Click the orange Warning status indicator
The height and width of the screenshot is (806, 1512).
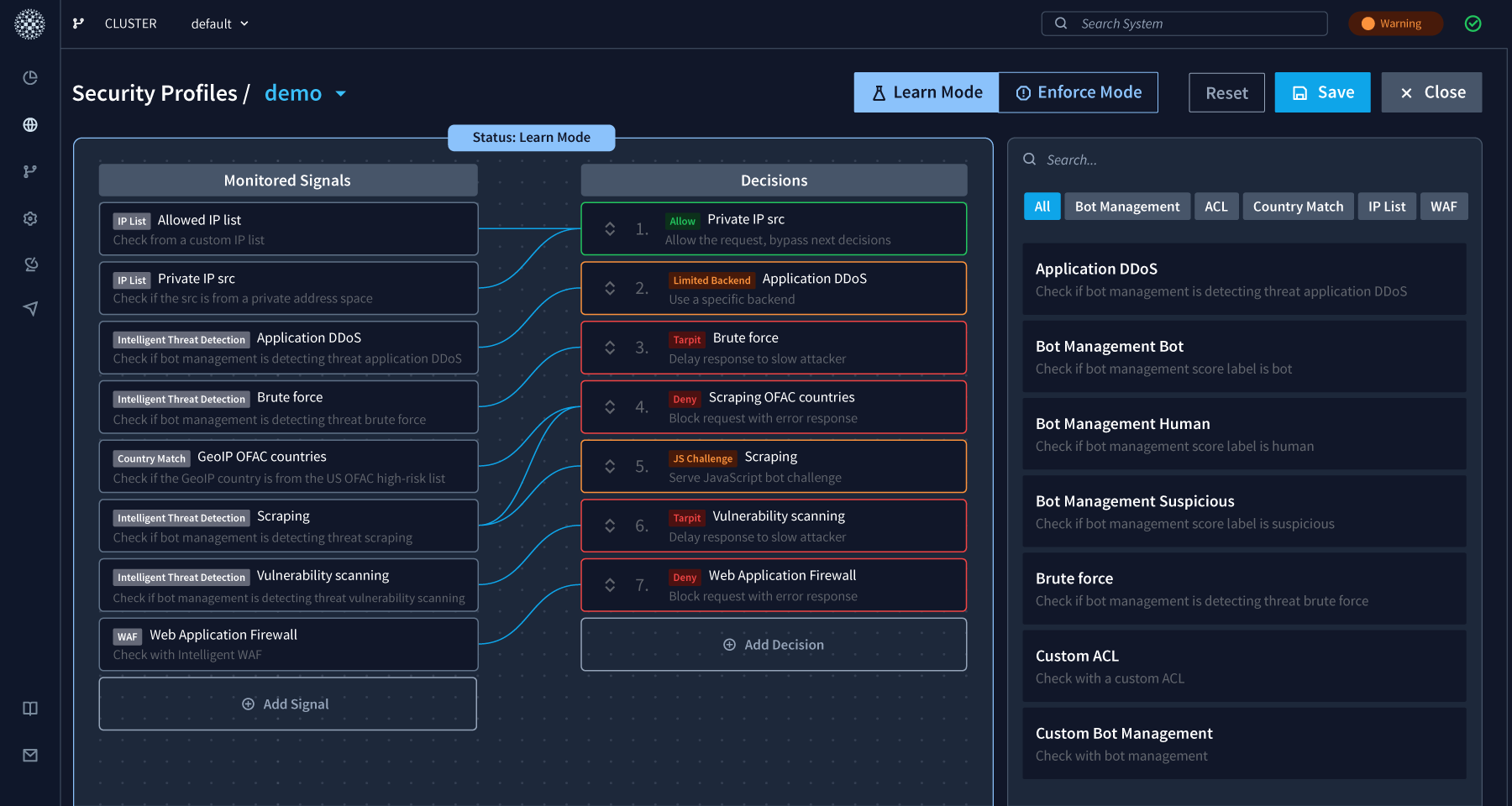pyautogui.click(x=1394, y=24)
